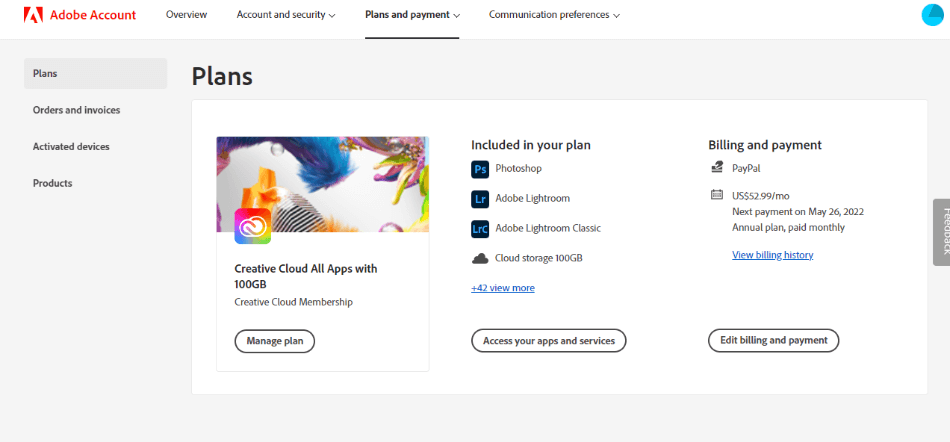Click the Photoshop Ps icon
950x442 pixels.
point(480,169)
